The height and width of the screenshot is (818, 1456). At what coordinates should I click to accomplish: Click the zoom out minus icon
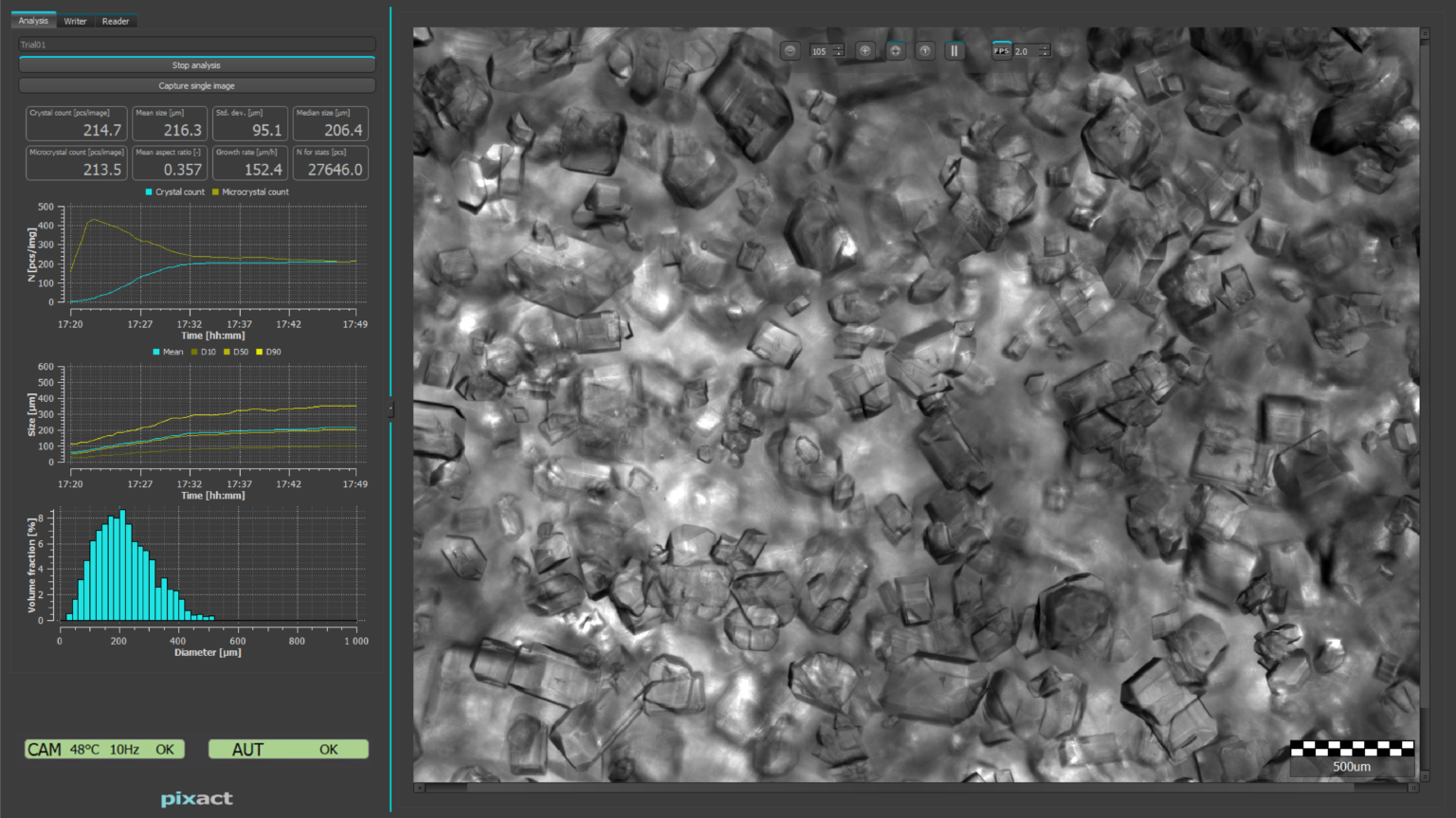tap(790, 51)
